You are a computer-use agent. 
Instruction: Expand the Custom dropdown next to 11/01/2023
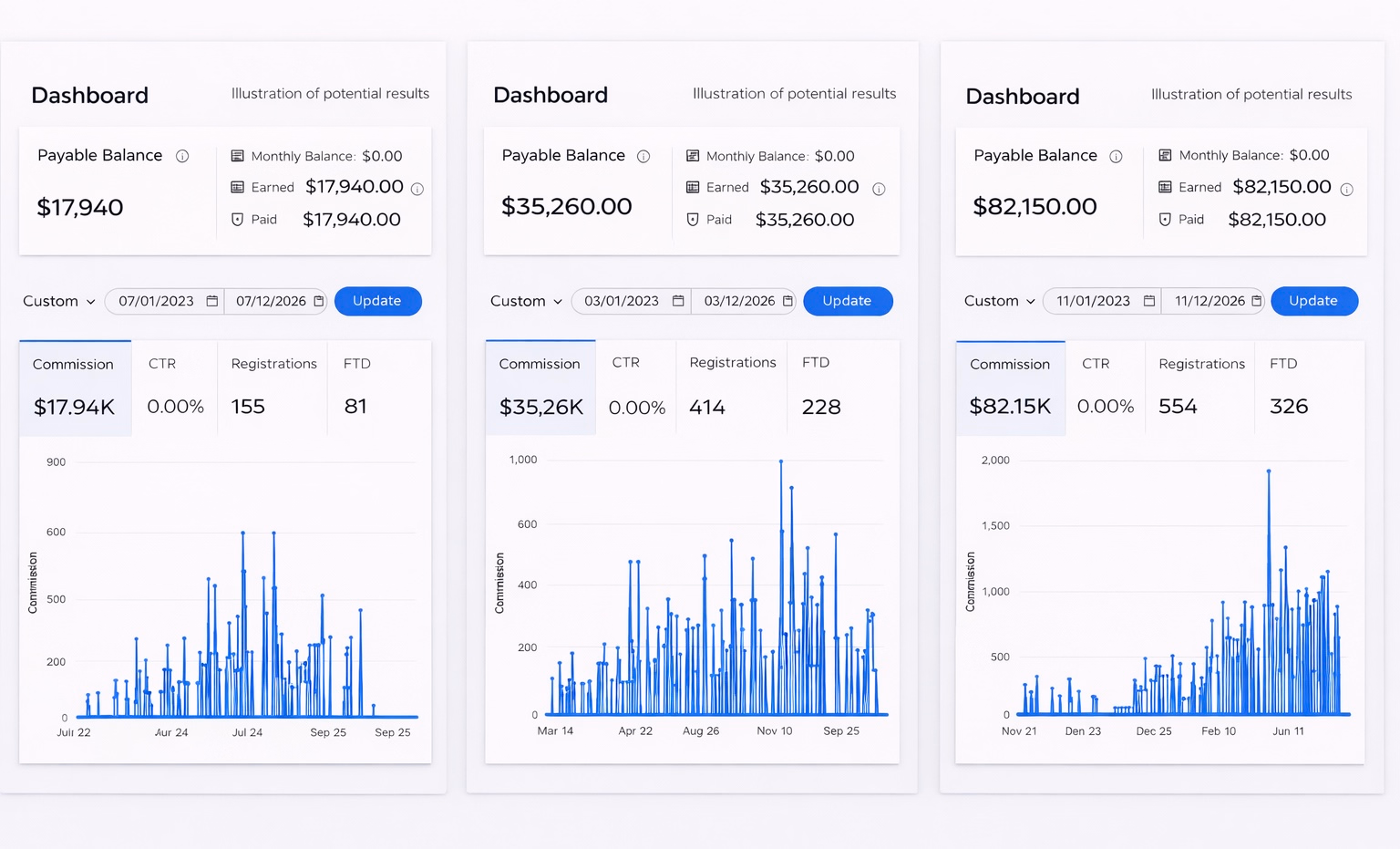(x=1000, y=301)
